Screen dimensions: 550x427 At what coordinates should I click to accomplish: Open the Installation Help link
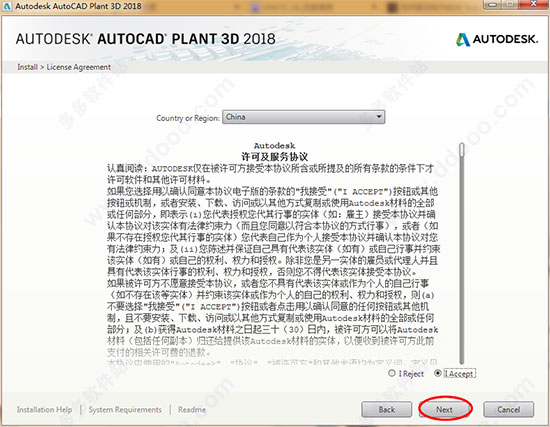point(45,409)
